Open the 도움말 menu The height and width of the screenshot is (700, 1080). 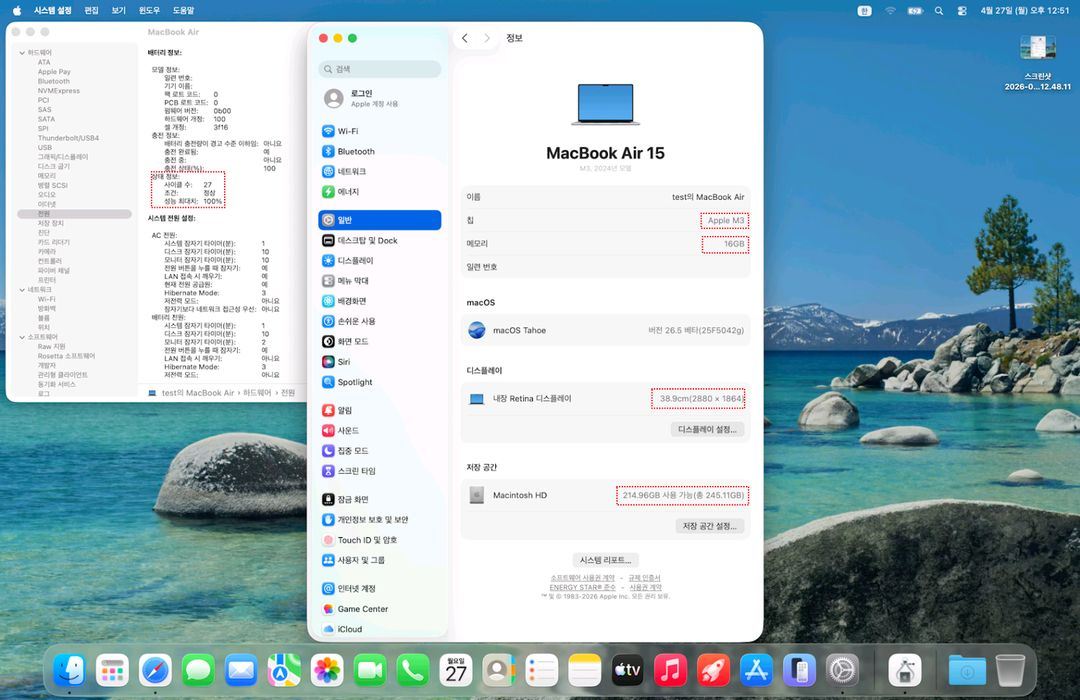tap(183, 10)
